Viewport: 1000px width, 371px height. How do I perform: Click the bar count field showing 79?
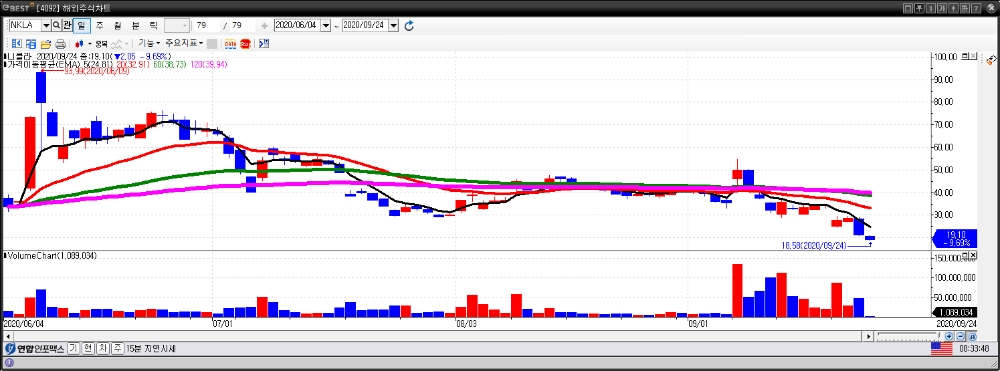[208, 25]
